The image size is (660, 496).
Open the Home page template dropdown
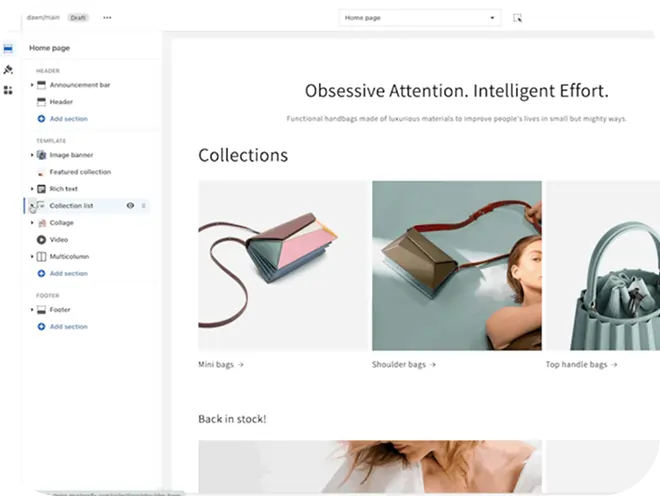419,18
